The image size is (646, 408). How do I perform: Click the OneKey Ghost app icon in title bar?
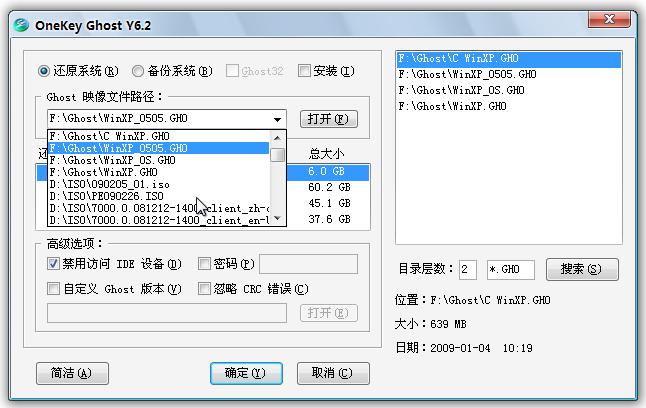(x=21, y=25)
